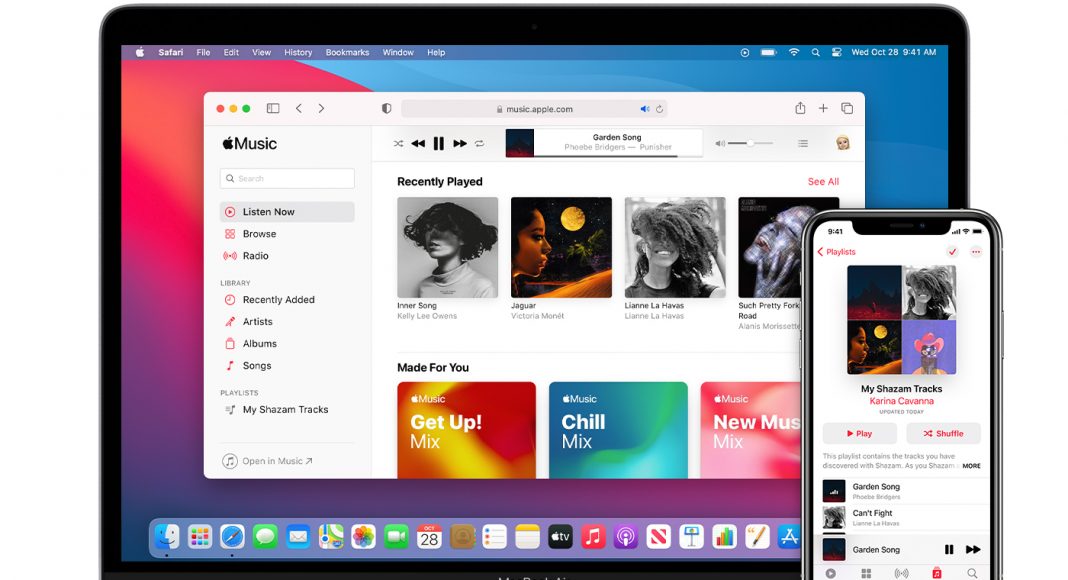Open the History menu
Screen dimensions: 1068x580
[x=298, y=52]
